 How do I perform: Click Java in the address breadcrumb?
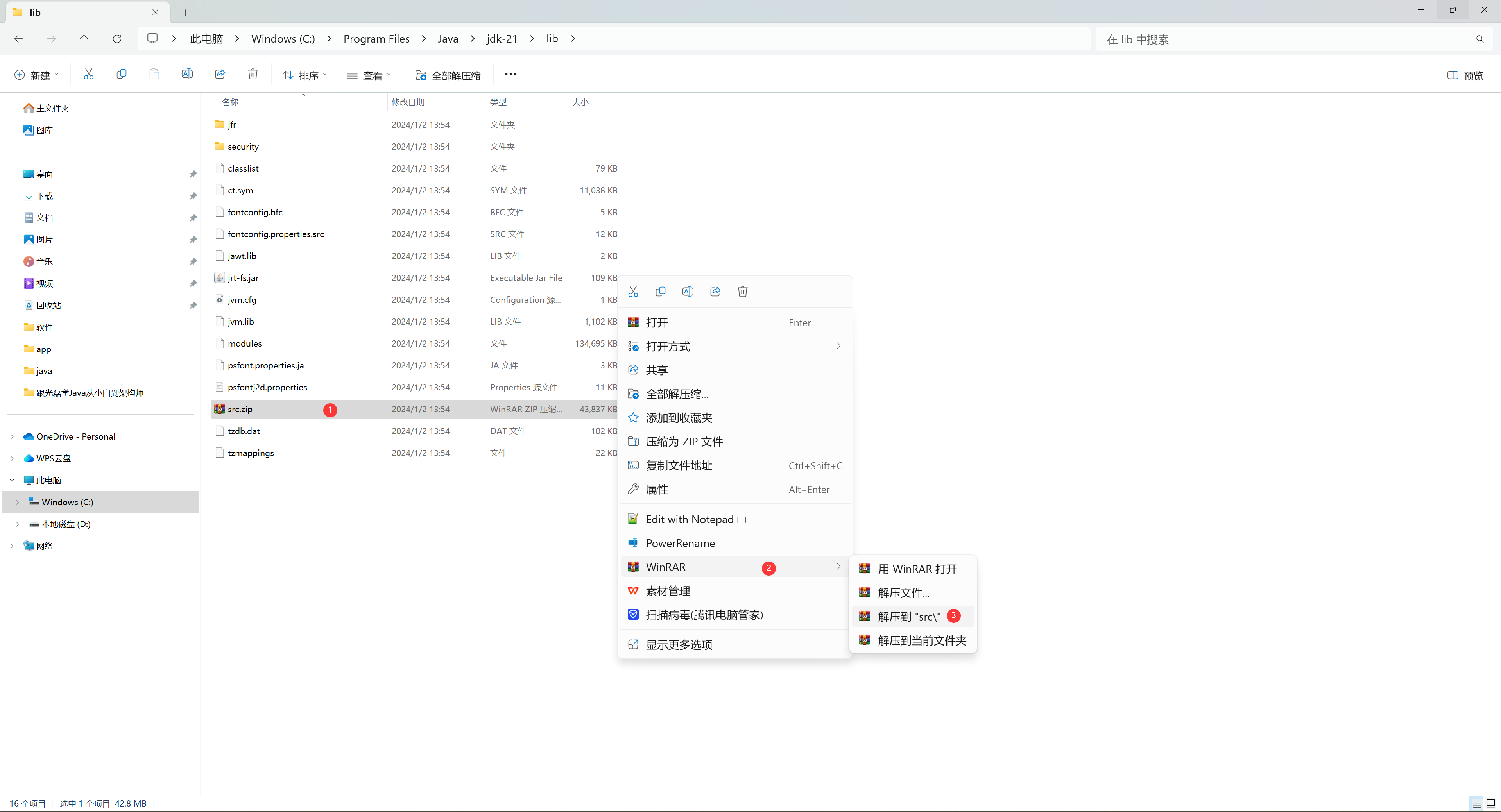click(x=448, y=38)
